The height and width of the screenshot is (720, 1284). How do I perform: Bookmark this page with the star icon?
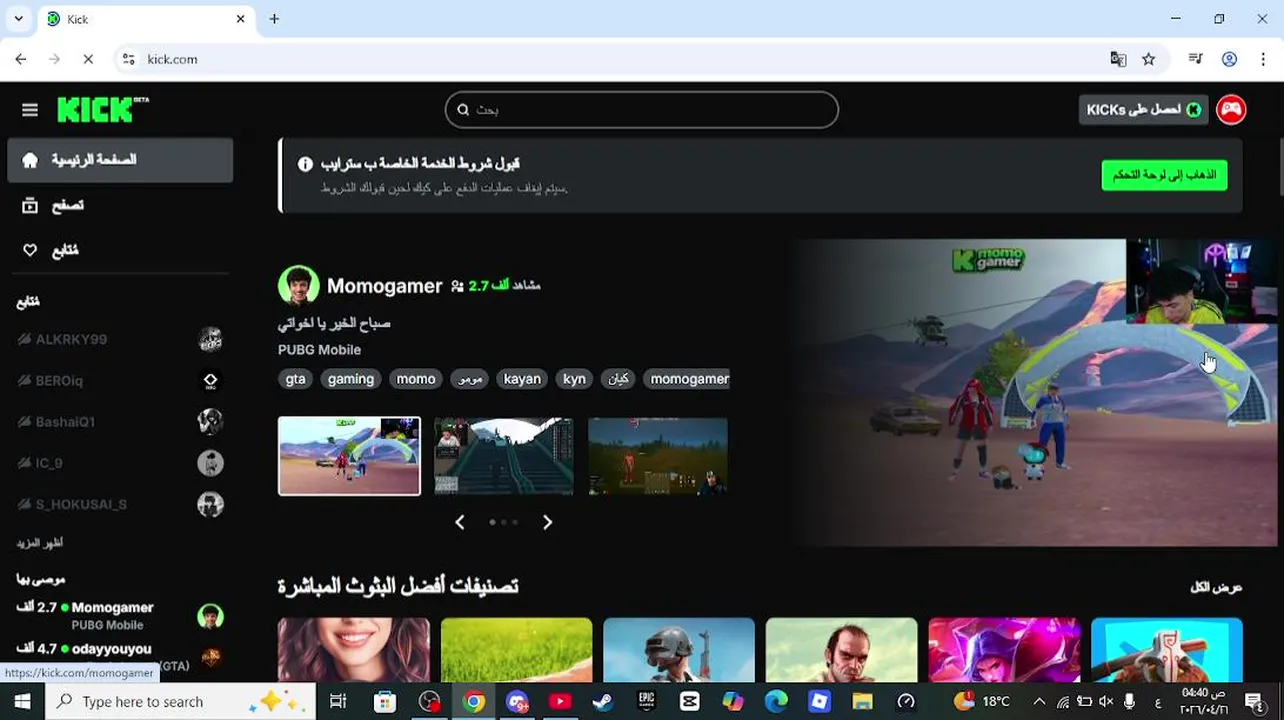pyautogui.click(x=1148, y=59)
